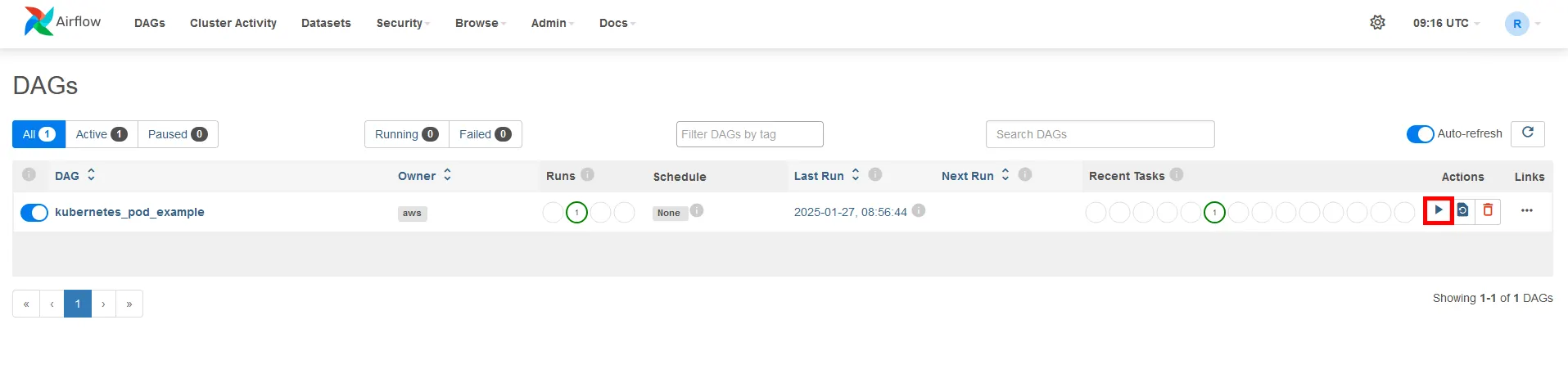
Task: Click the refresh DAGs button icon
Action: coord(1527,133)
